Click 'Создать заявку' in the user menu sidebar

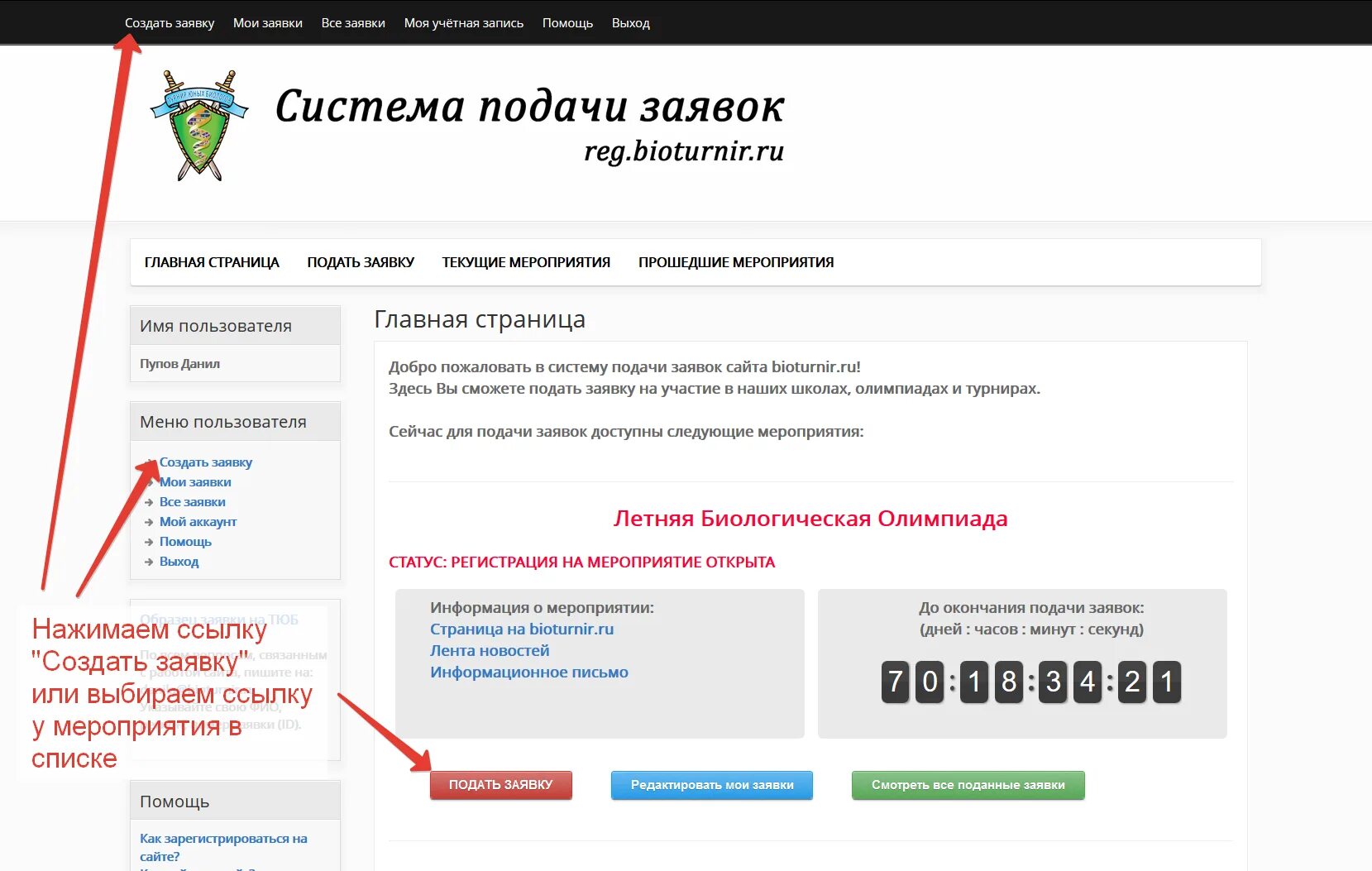pos(206,462)
